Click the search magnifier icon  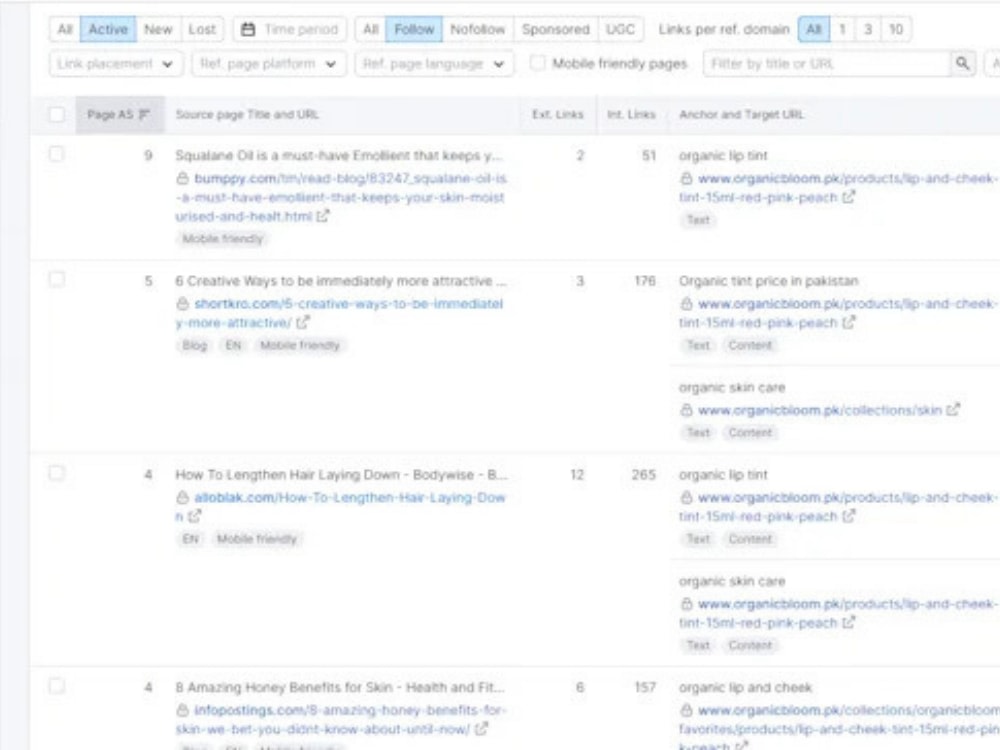962,64
